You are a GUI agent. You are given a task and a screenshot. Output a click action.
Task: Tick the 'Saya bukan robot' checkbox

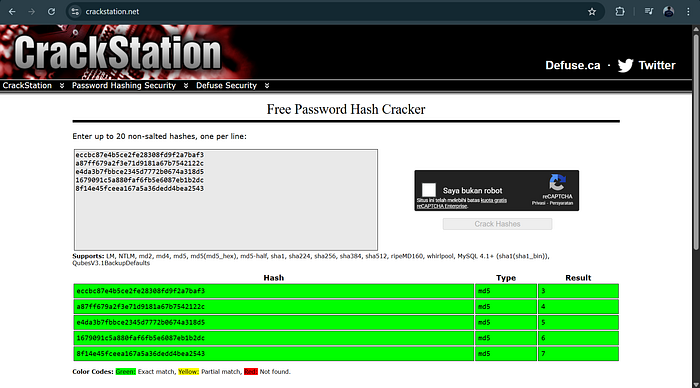pos(429,190)
